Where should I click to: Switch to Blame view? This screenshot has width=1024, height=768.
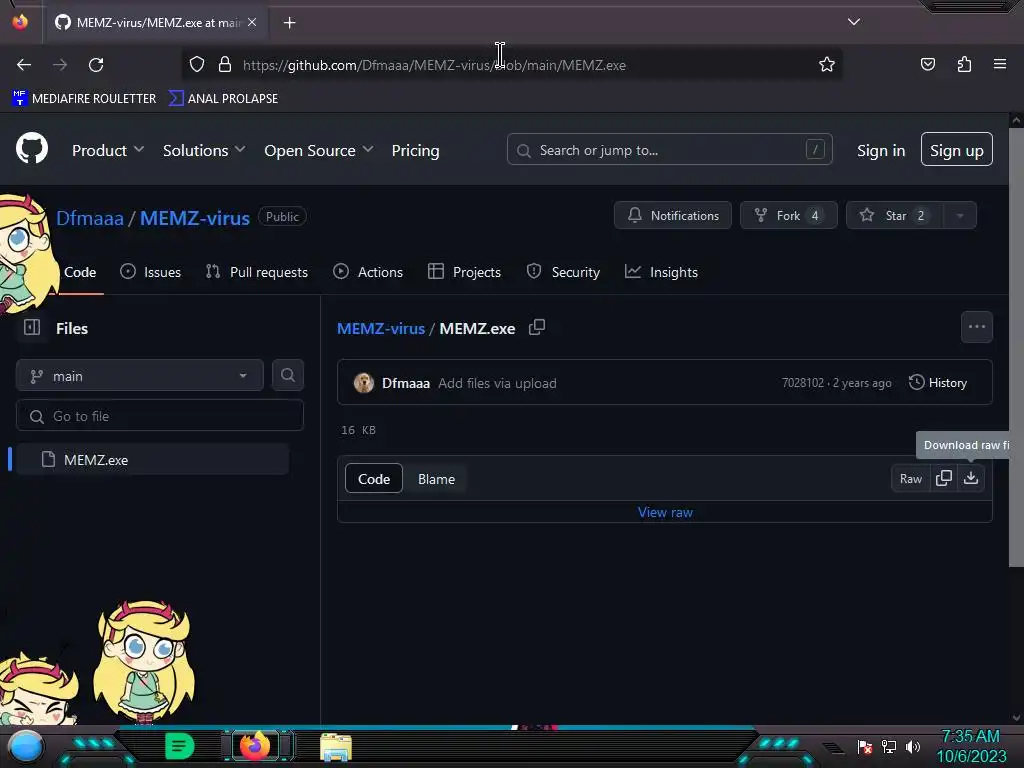coord(436,479)
